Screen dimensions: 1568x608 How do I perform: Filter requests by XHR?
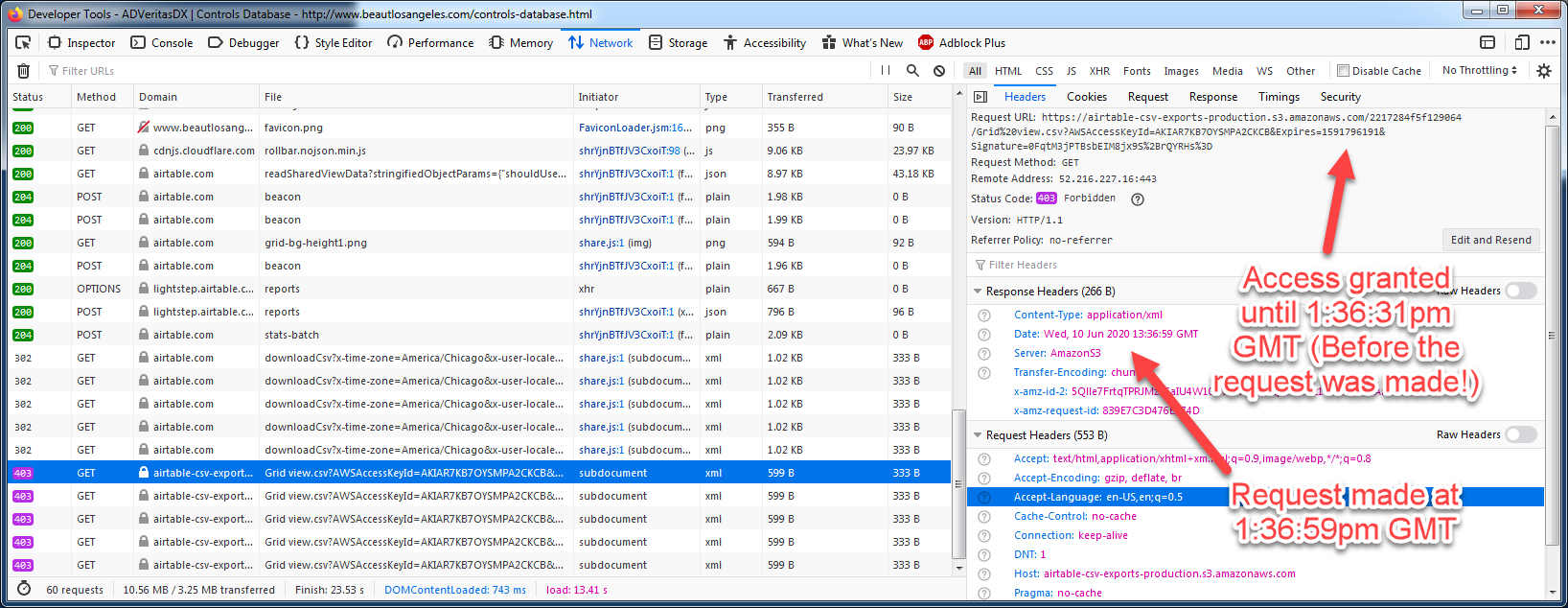coord(1099,71)
